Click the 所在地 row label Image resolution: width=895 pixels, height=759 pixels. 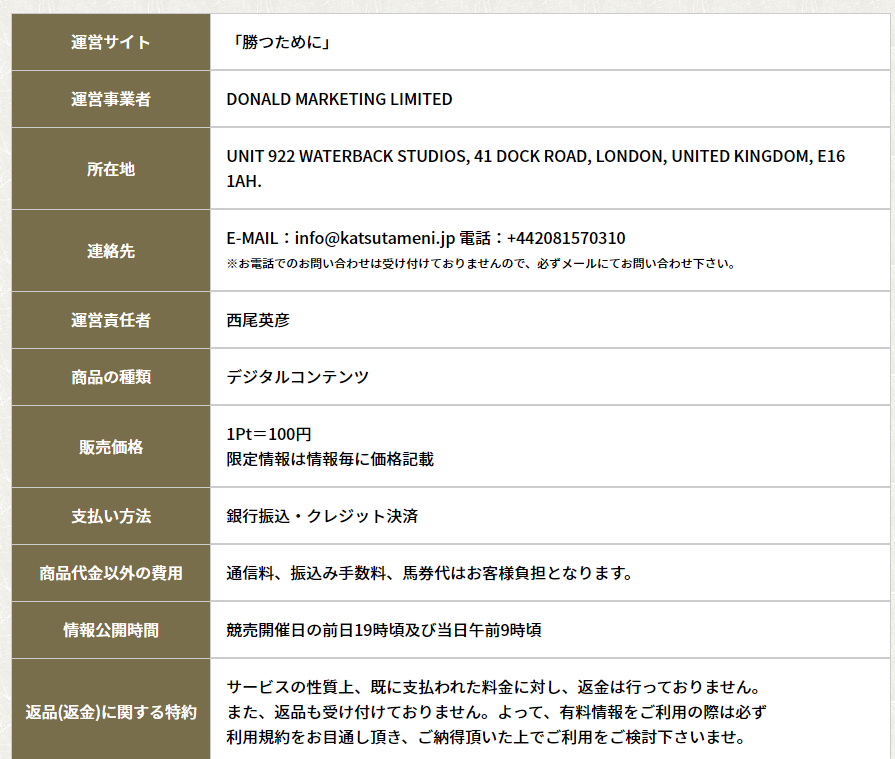[111, 169]
